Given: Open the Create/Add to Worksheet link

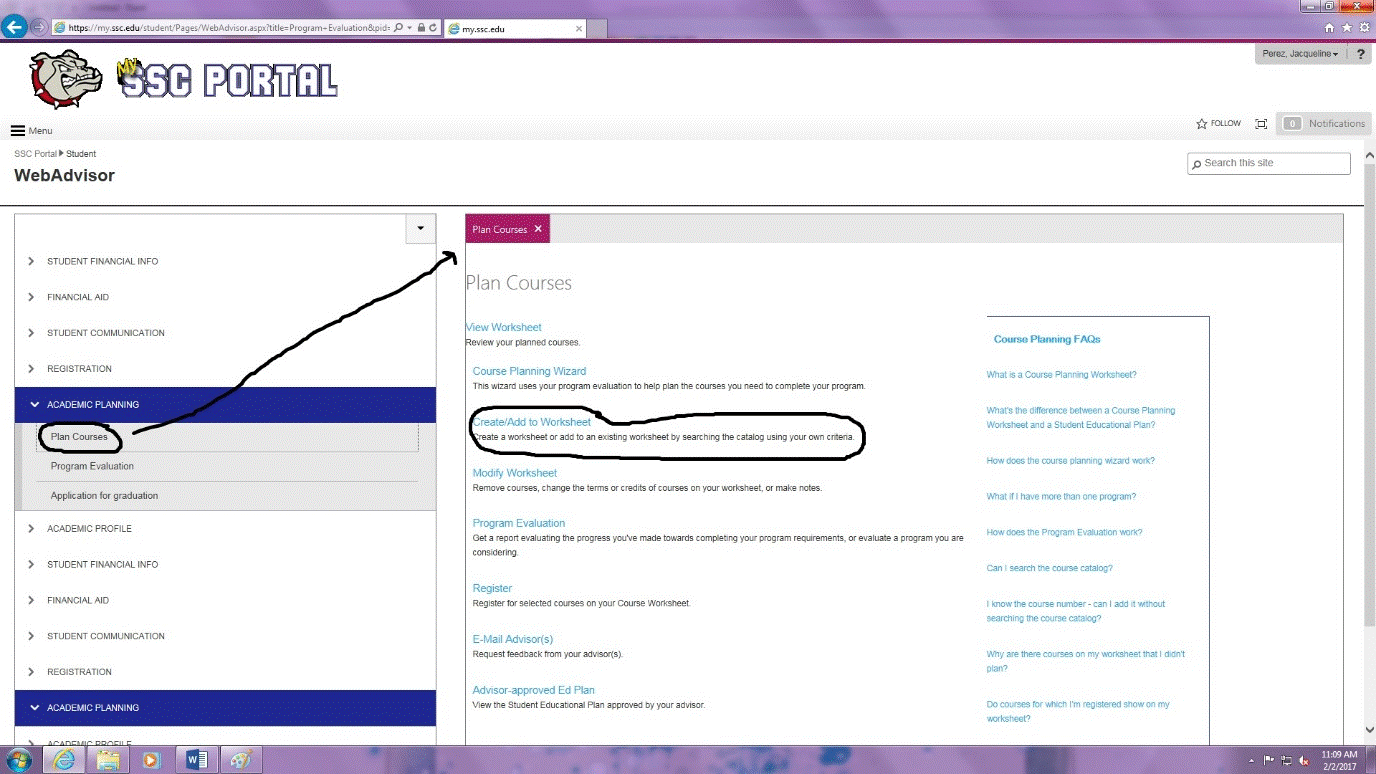Looking at the screenshot, I should 532,422.
